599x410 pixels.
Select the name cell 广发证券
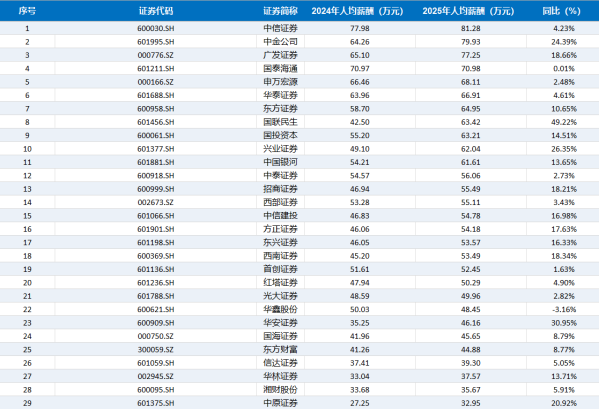coord(280,55)
